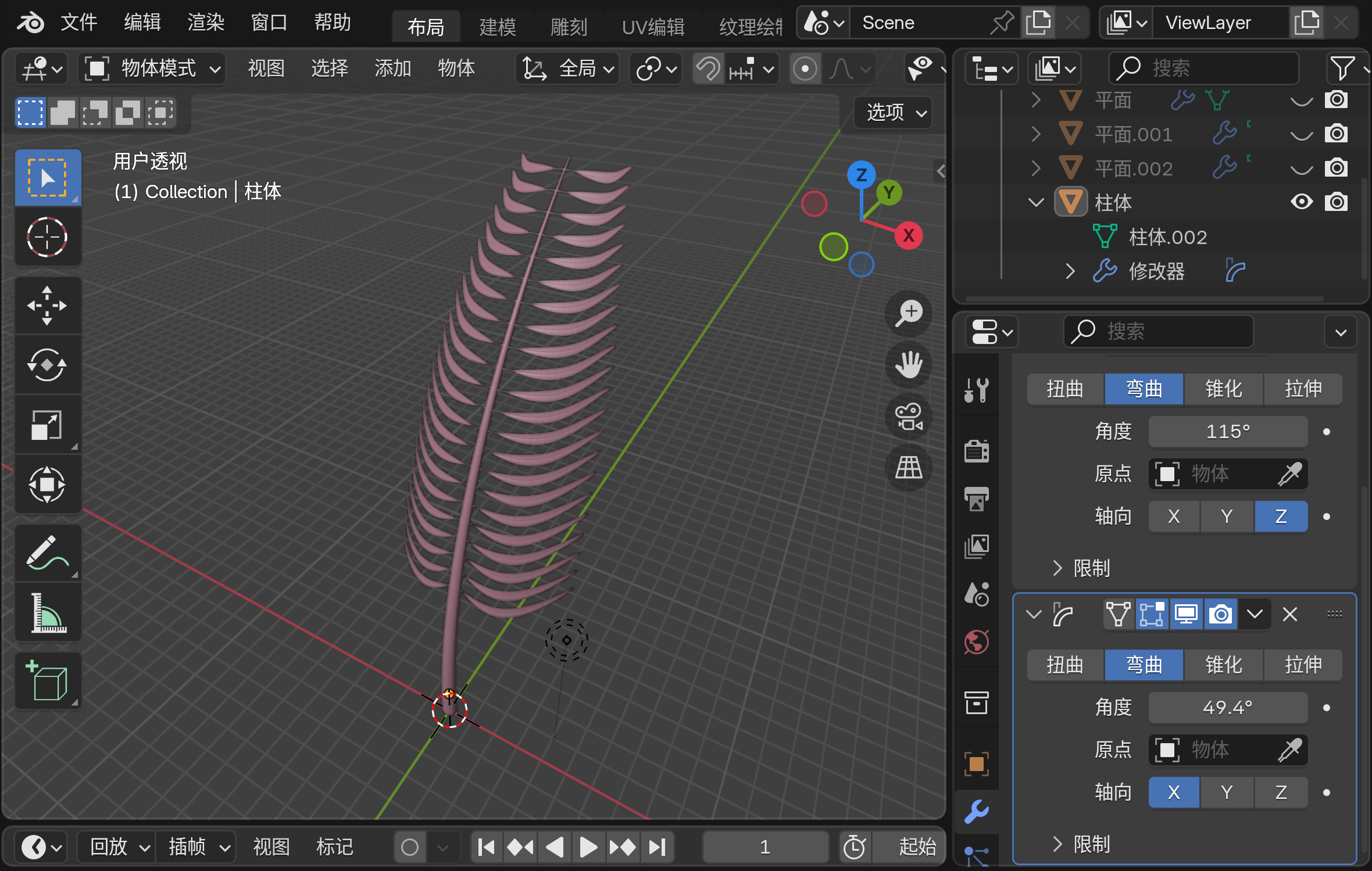Toggle render visibility of bottom modifier
The width and height of the screenshot is (1372, 871).
point(1220,614)
